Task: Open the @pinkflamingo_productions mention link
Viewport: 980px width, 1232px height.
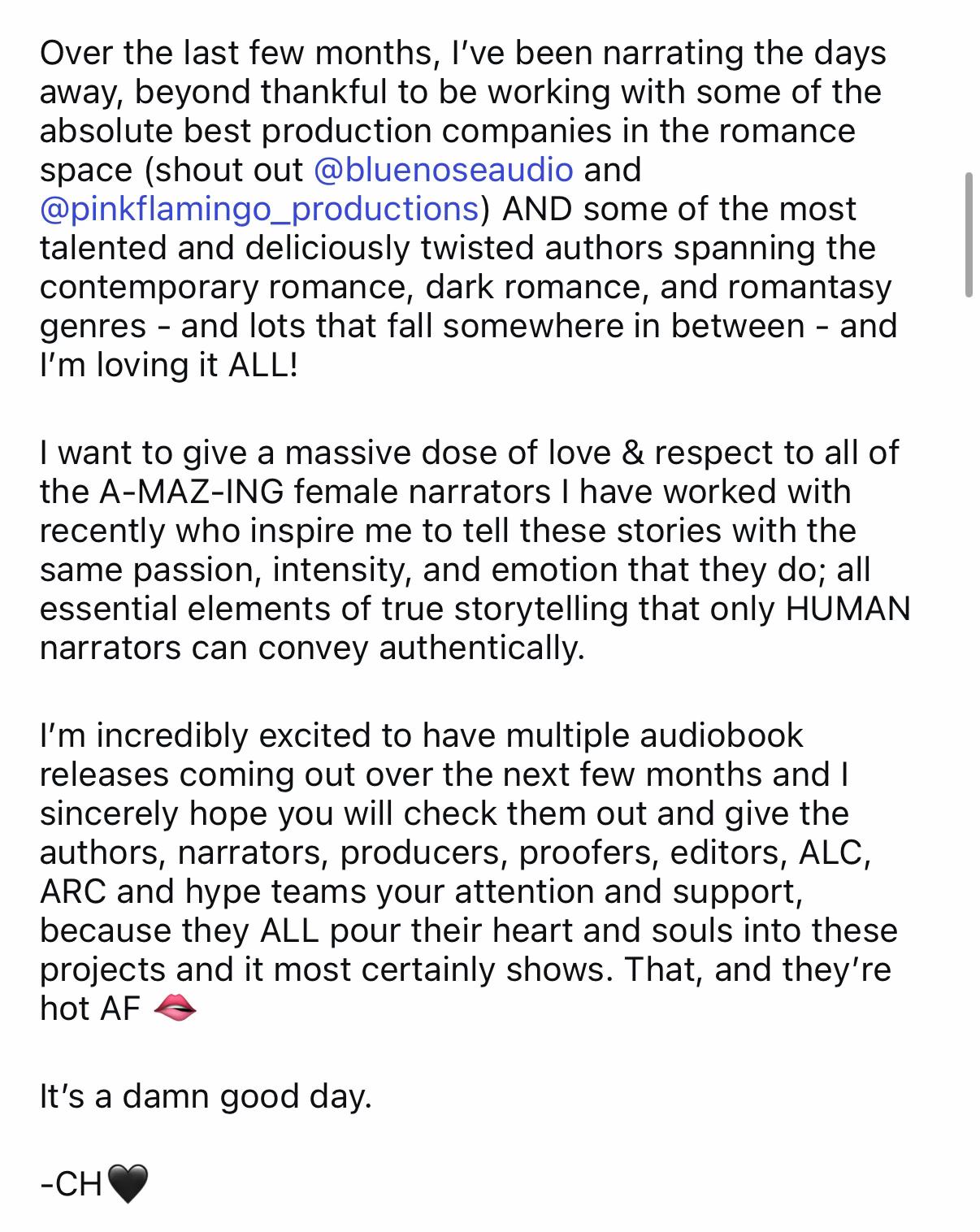Action: [259, 209]
